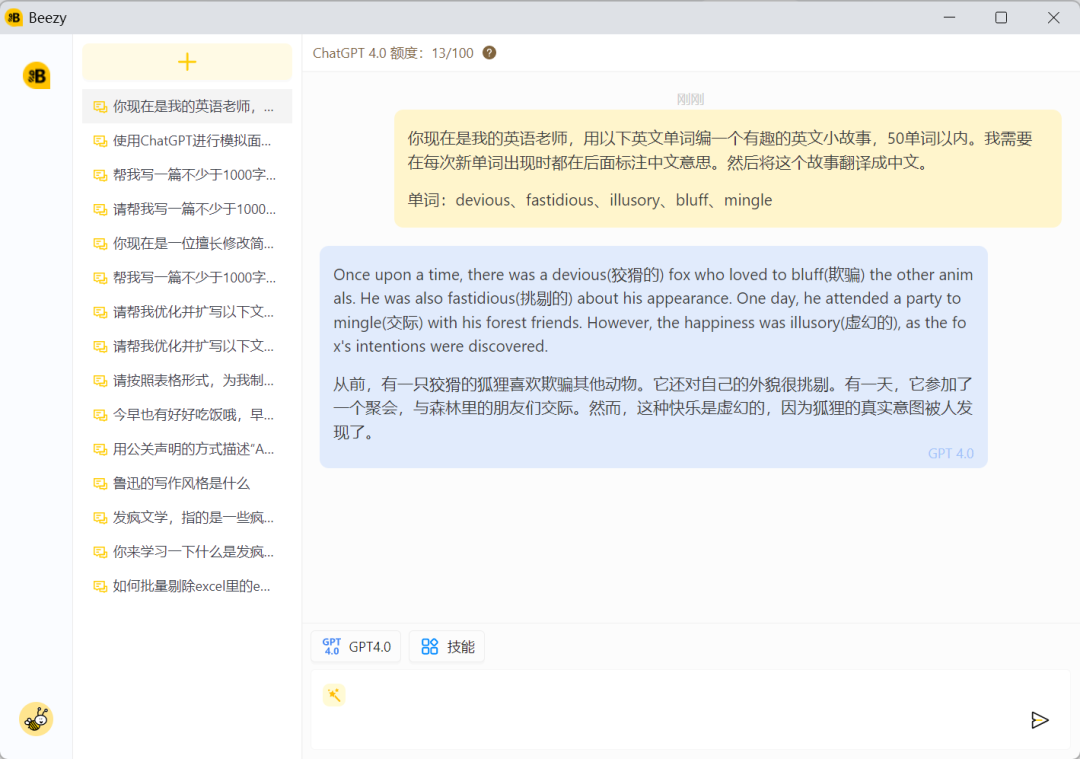Open chat '使用ChatGPT进行模拟面...'

[x=187, y=141]
